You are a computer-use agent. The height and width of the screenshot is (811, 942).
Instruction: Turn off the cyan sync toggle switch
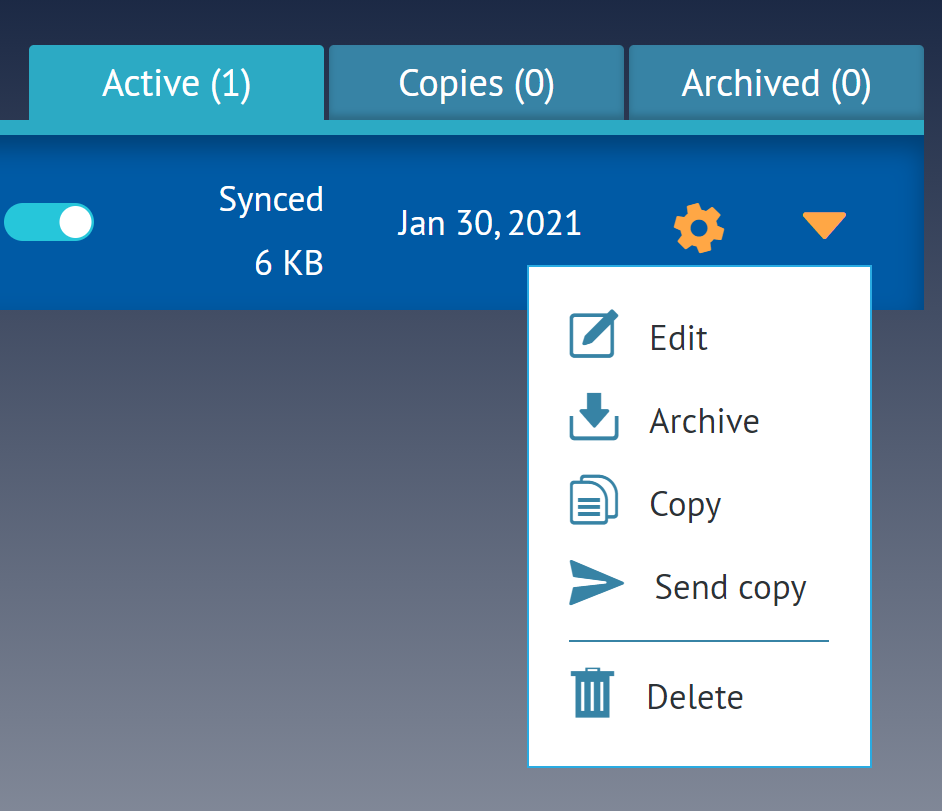click(x=49, y=222)
